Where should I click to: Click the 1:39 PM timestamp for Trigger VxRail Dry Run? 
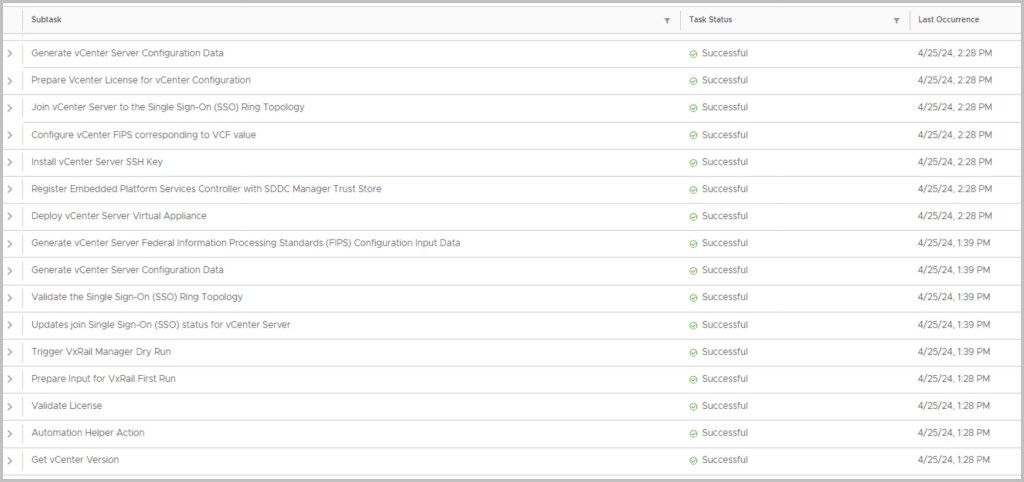tap(954, 352)
